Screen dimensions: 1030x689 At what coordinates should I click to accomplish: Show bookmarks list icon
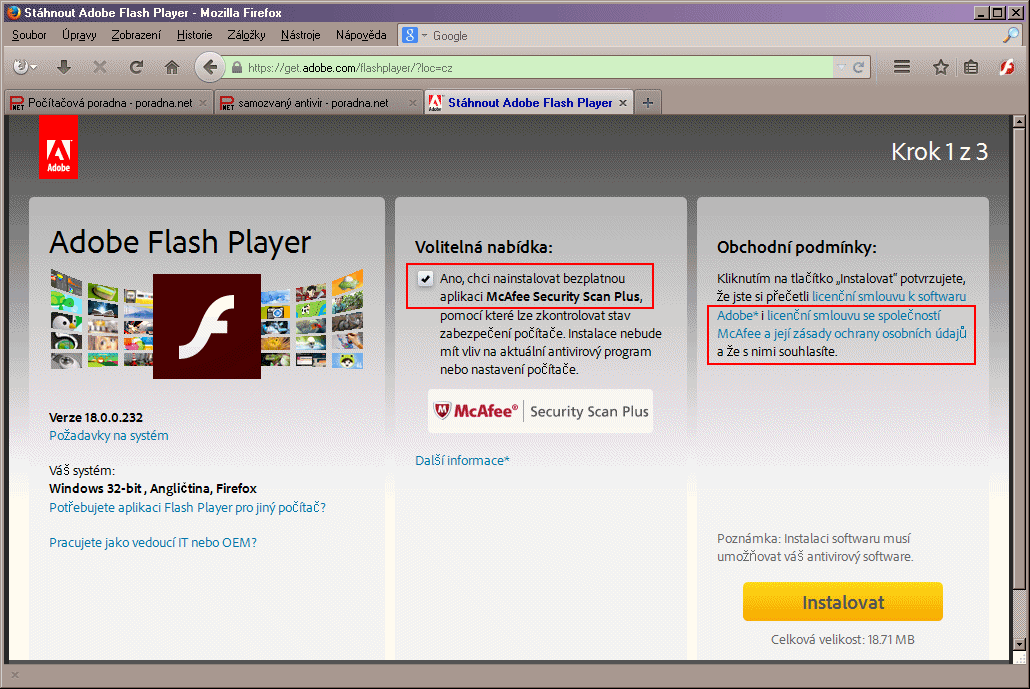(x=971, y=67)
